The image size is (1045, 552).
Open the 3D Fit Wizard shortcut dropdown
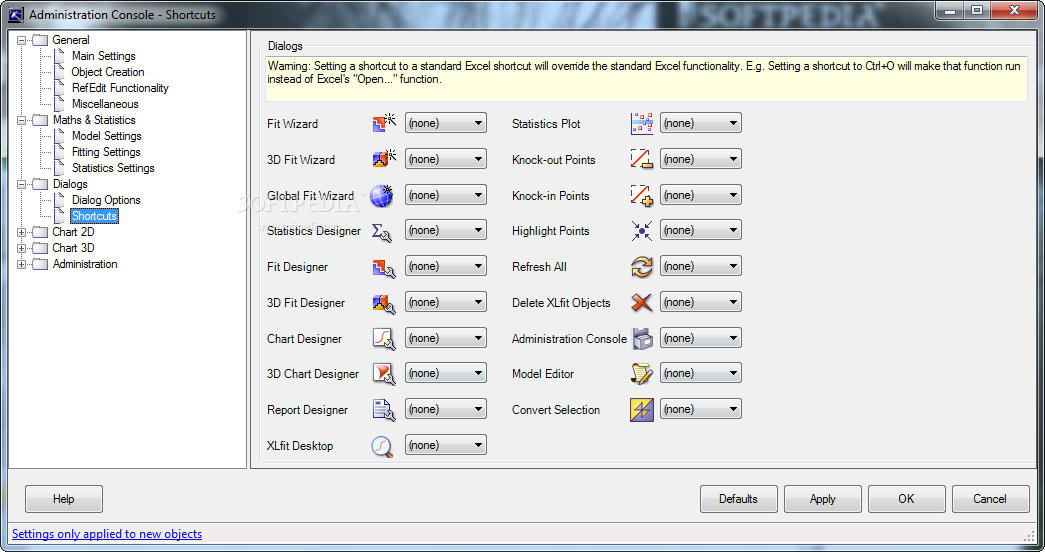pyautogui.click(x=446, y=159)
